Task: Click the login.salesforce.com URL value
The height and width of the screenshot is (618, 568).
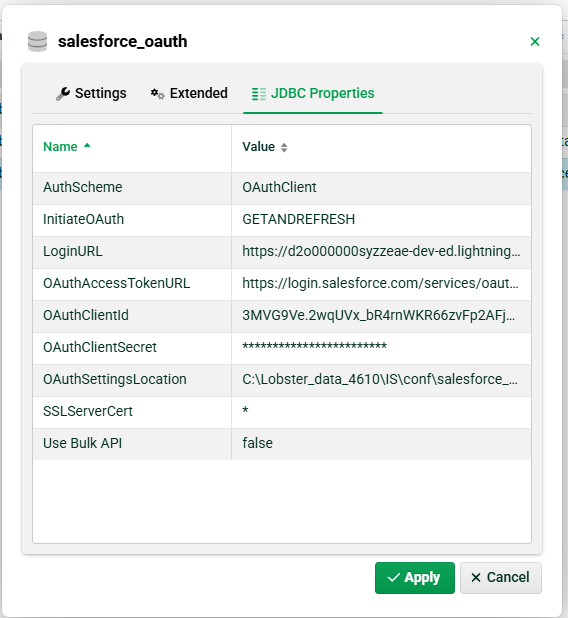Action: click(380, 283)
